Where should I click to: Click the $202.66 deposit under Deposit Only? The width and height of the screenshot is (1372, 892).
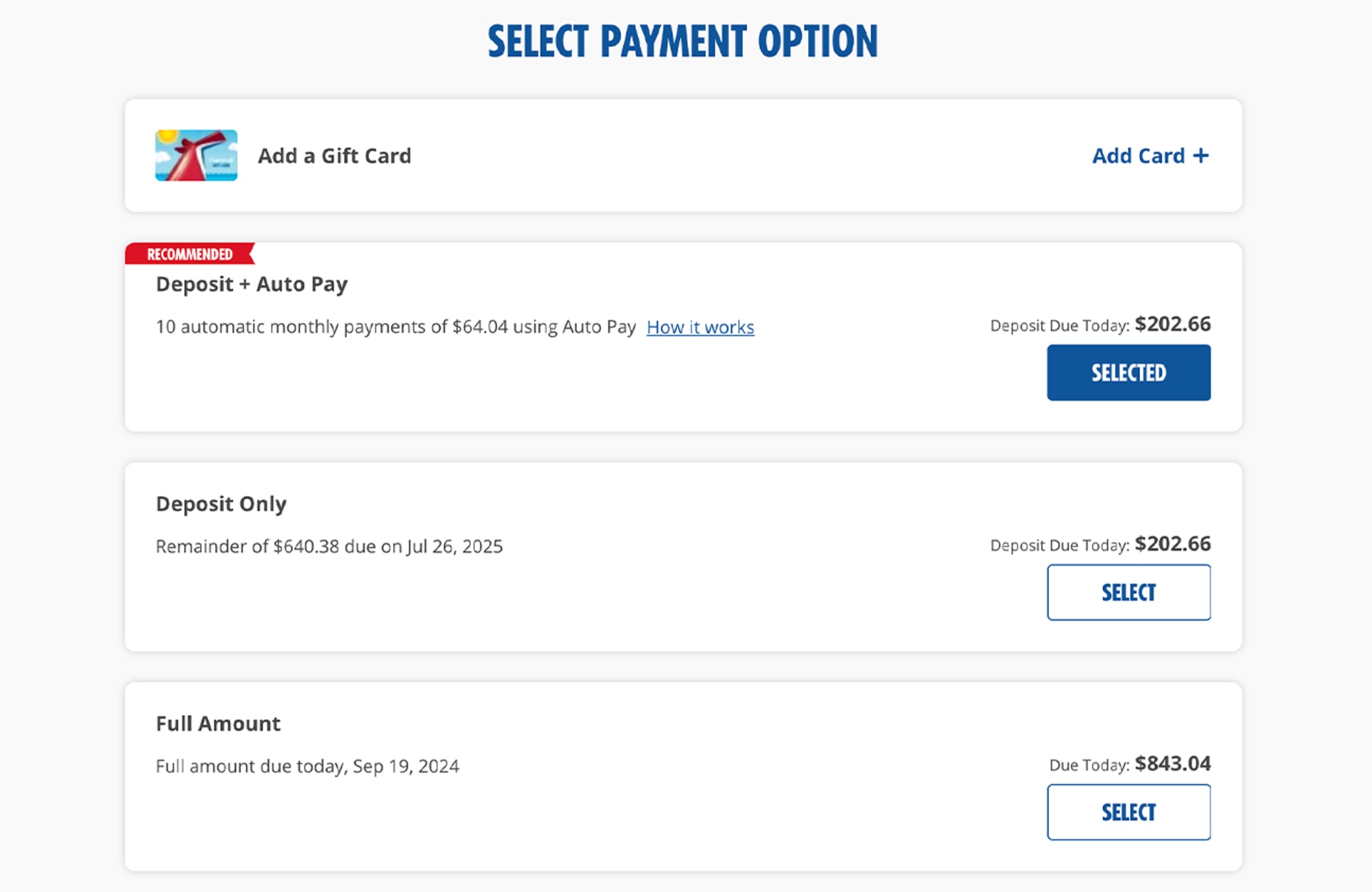tap(1173, 544)
